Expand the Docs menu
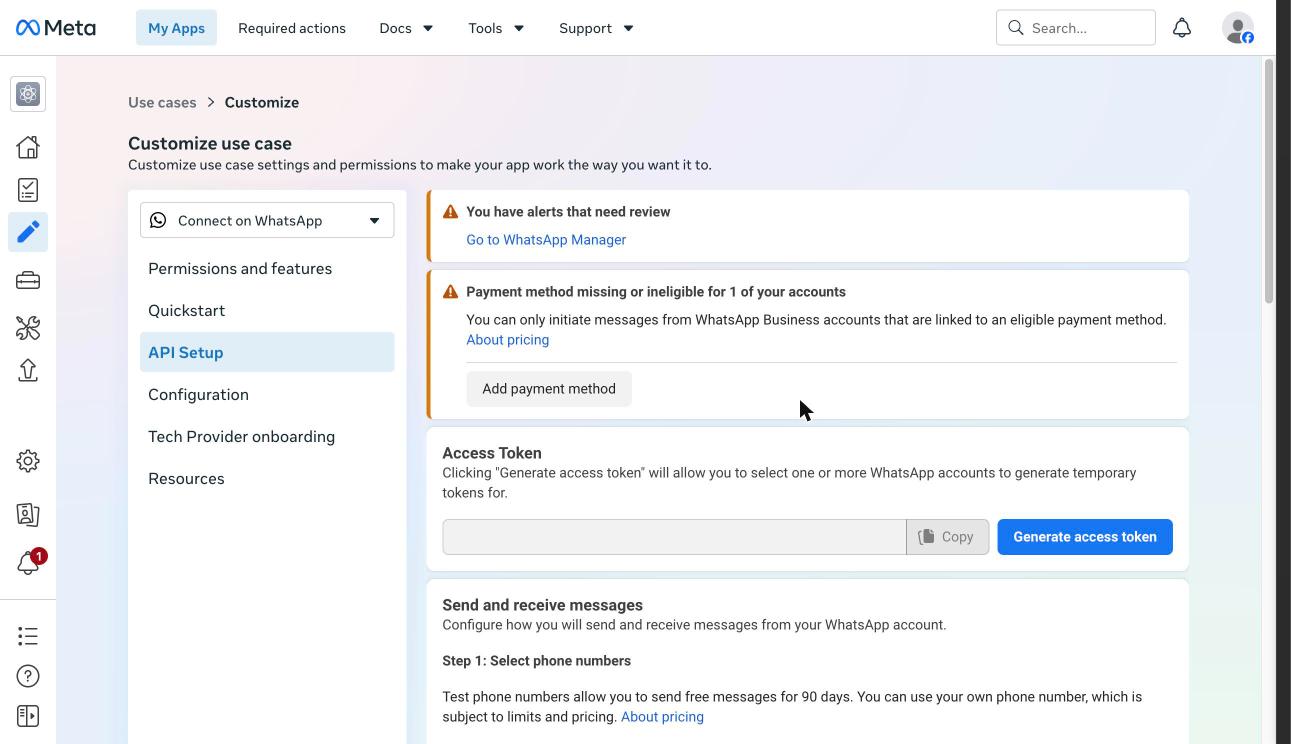 click(x=406, y=28)
